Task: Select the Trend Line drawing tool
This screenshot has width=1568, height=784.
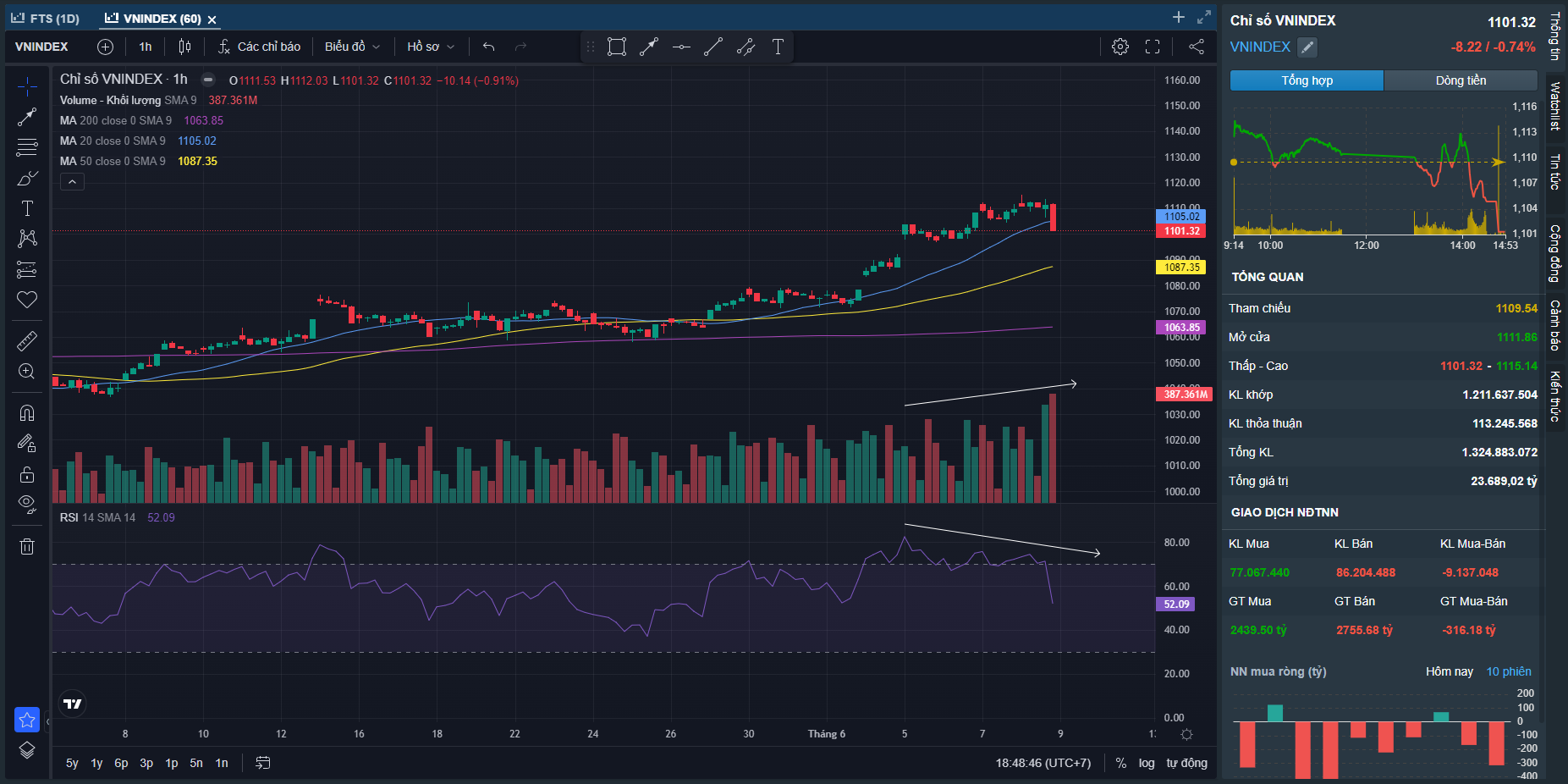Action: pos(27,117)
